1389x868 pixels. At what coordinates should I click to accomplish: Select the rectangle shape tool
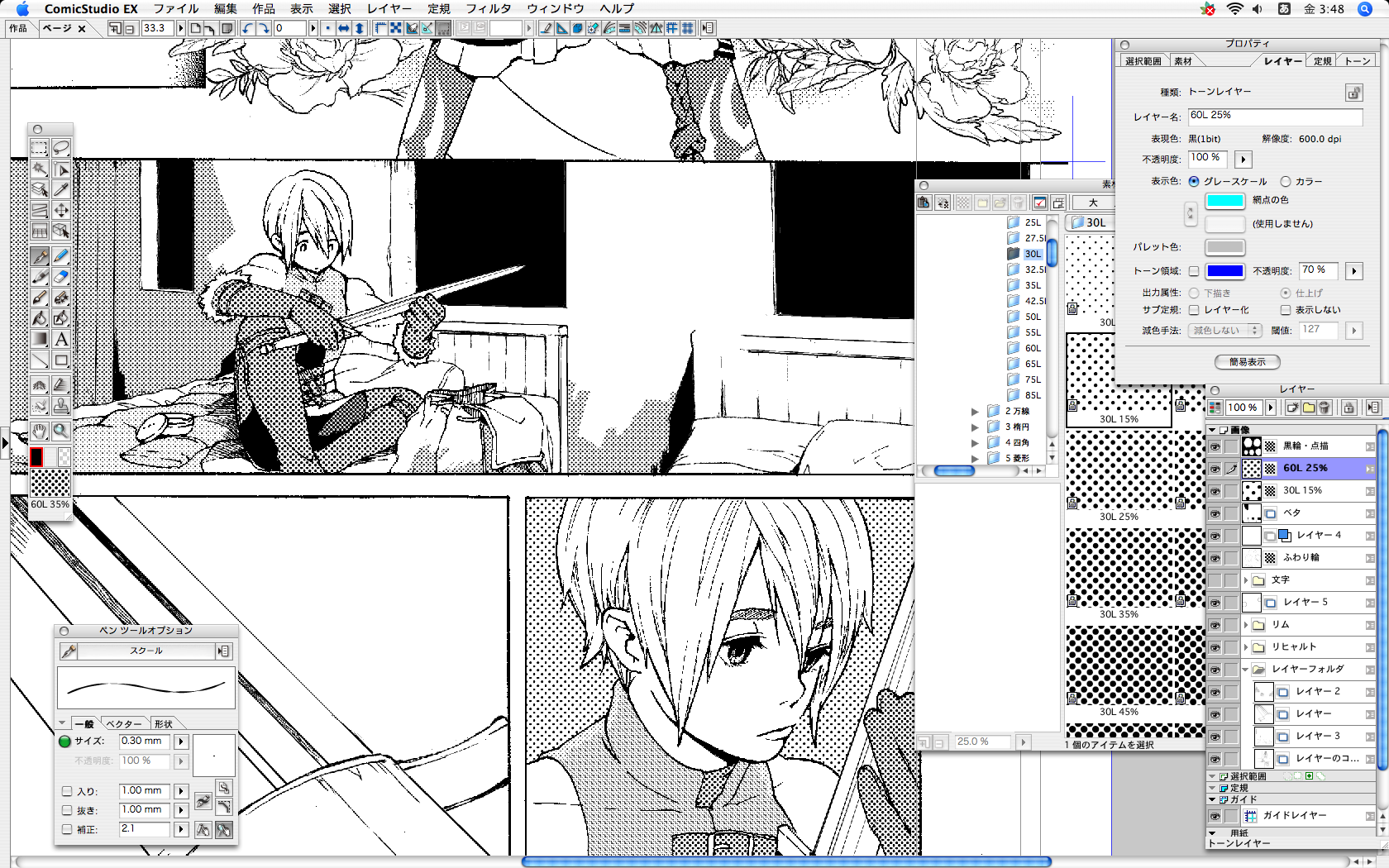click(61, 360)
